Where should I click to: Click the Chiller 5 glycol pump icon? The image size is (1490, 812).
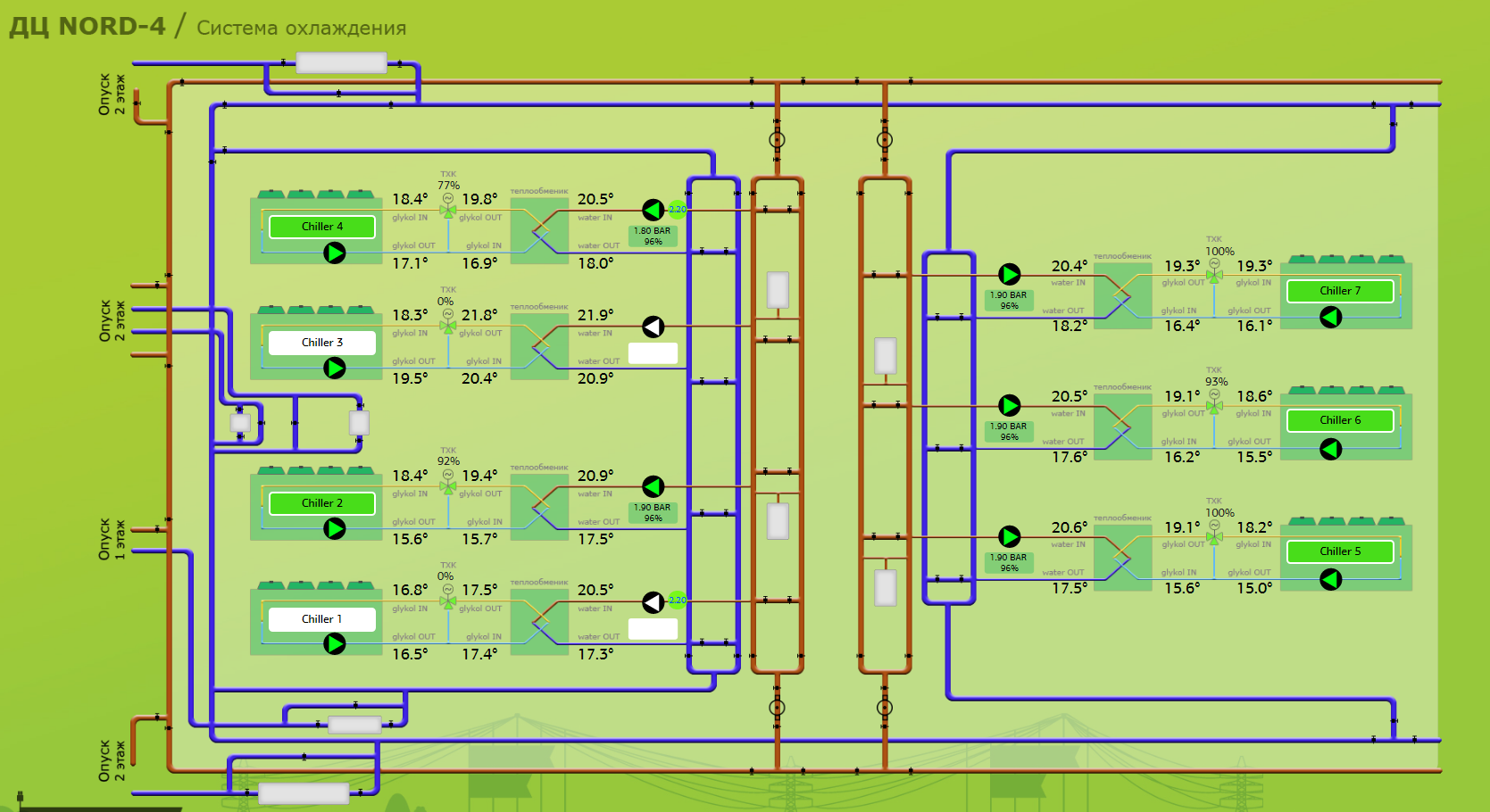click(1331, 579)
